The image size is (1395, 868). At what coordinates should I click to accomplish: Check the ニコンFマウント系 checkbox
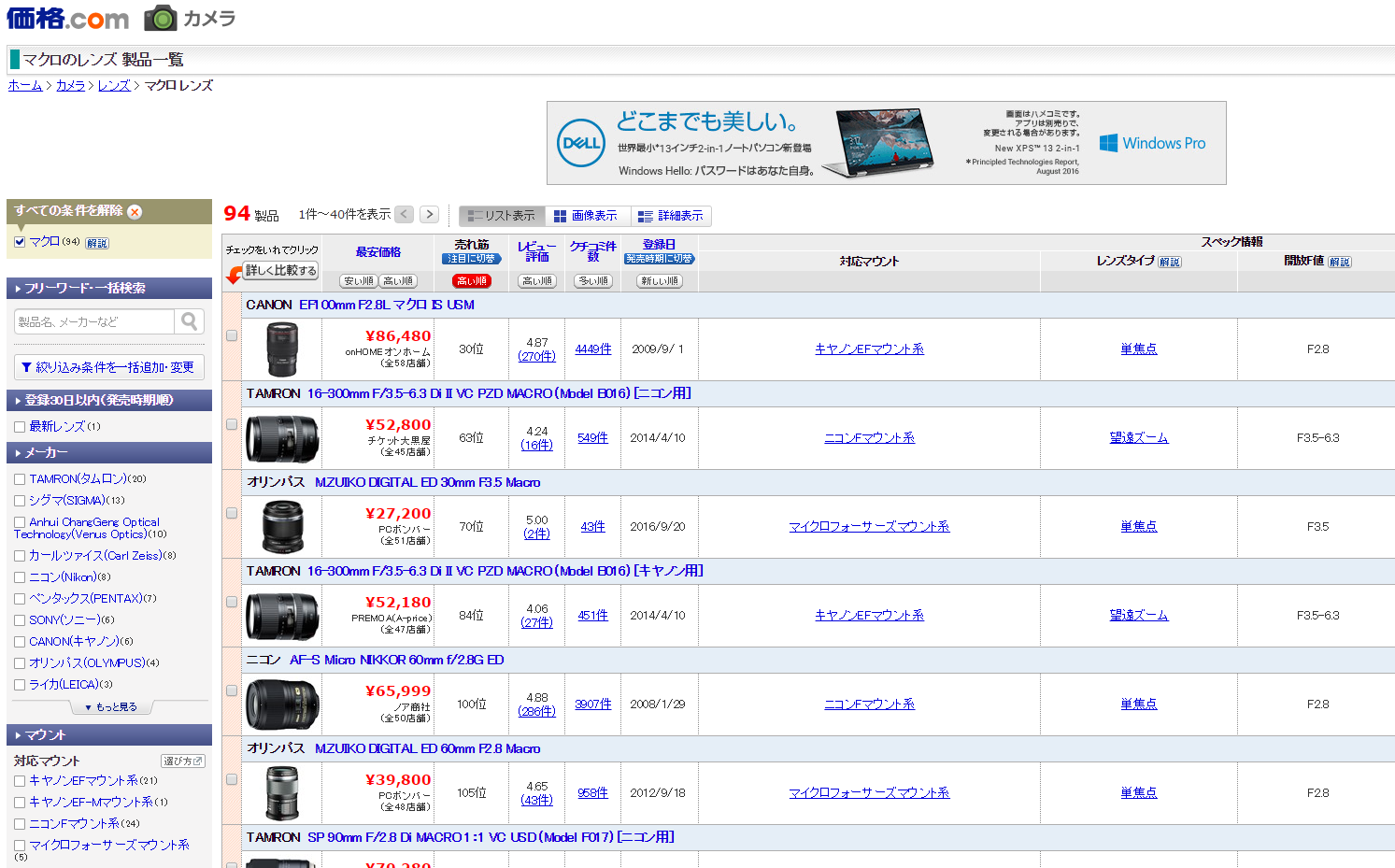coord(20,824)
